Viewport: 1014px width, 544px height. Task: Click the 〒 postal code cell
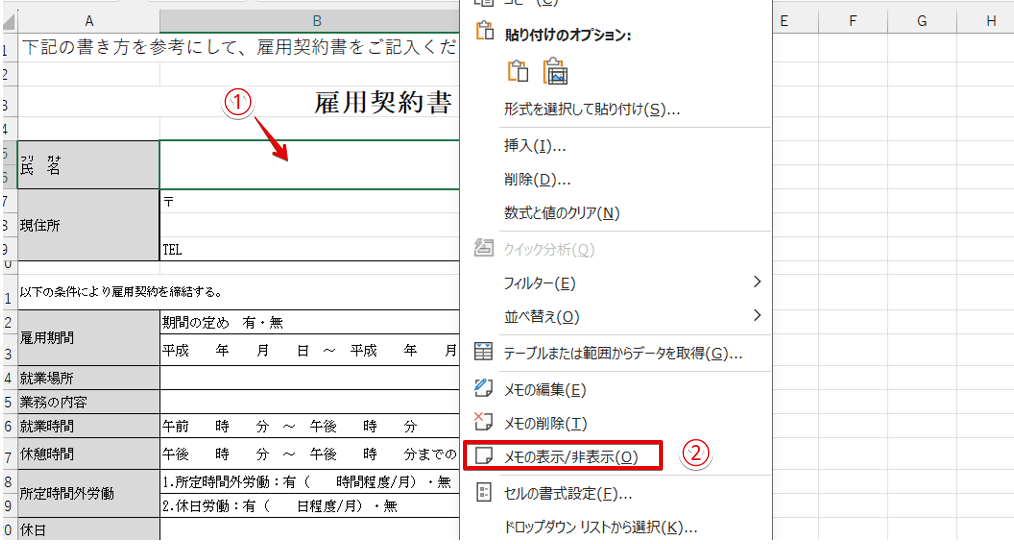pos(309,201)
